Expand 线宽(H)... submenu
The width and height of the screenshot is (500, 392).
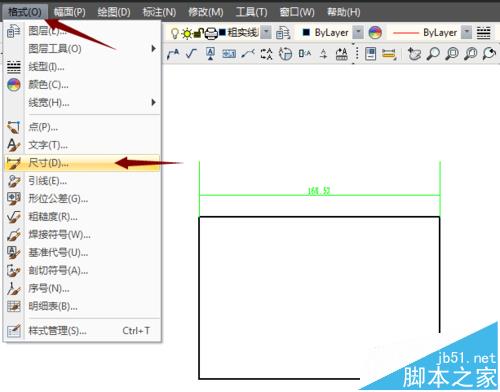[82, 102]
